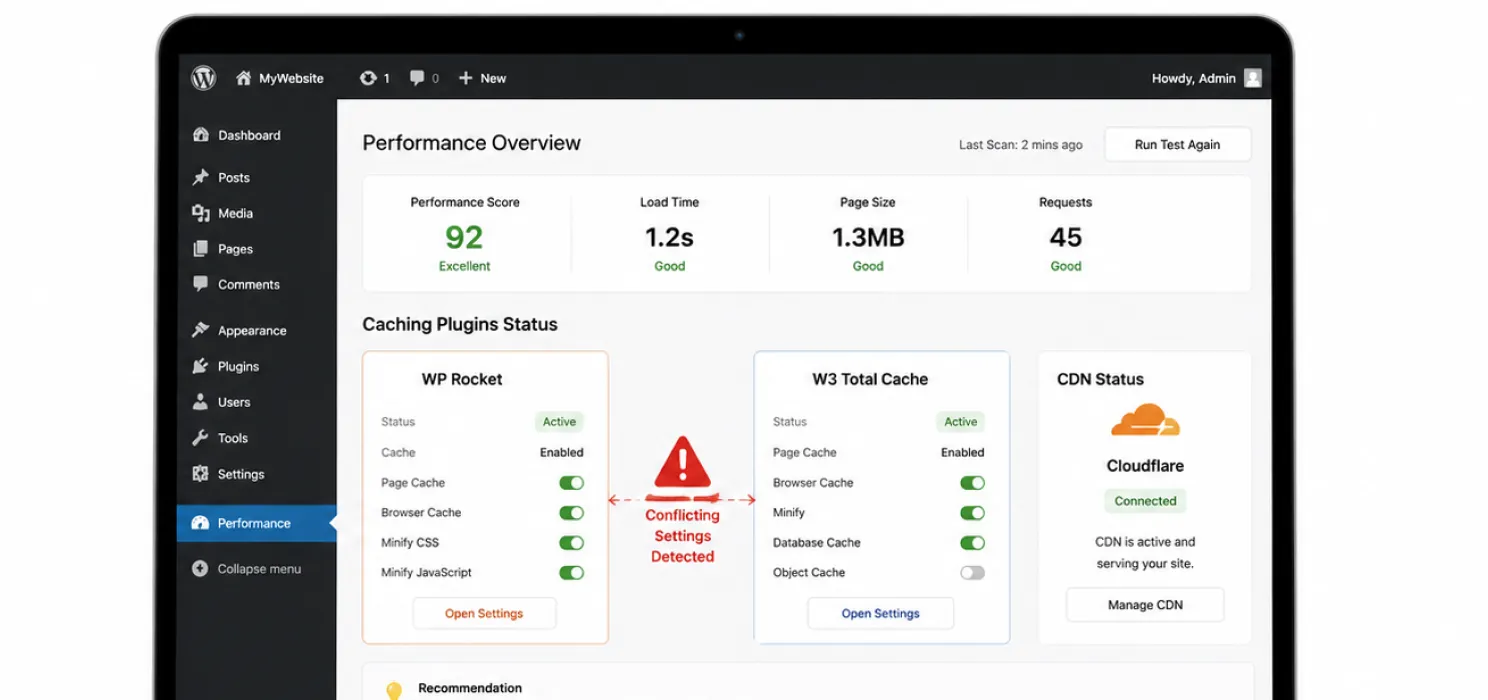Open the admin user avatar

(1252, 78)
